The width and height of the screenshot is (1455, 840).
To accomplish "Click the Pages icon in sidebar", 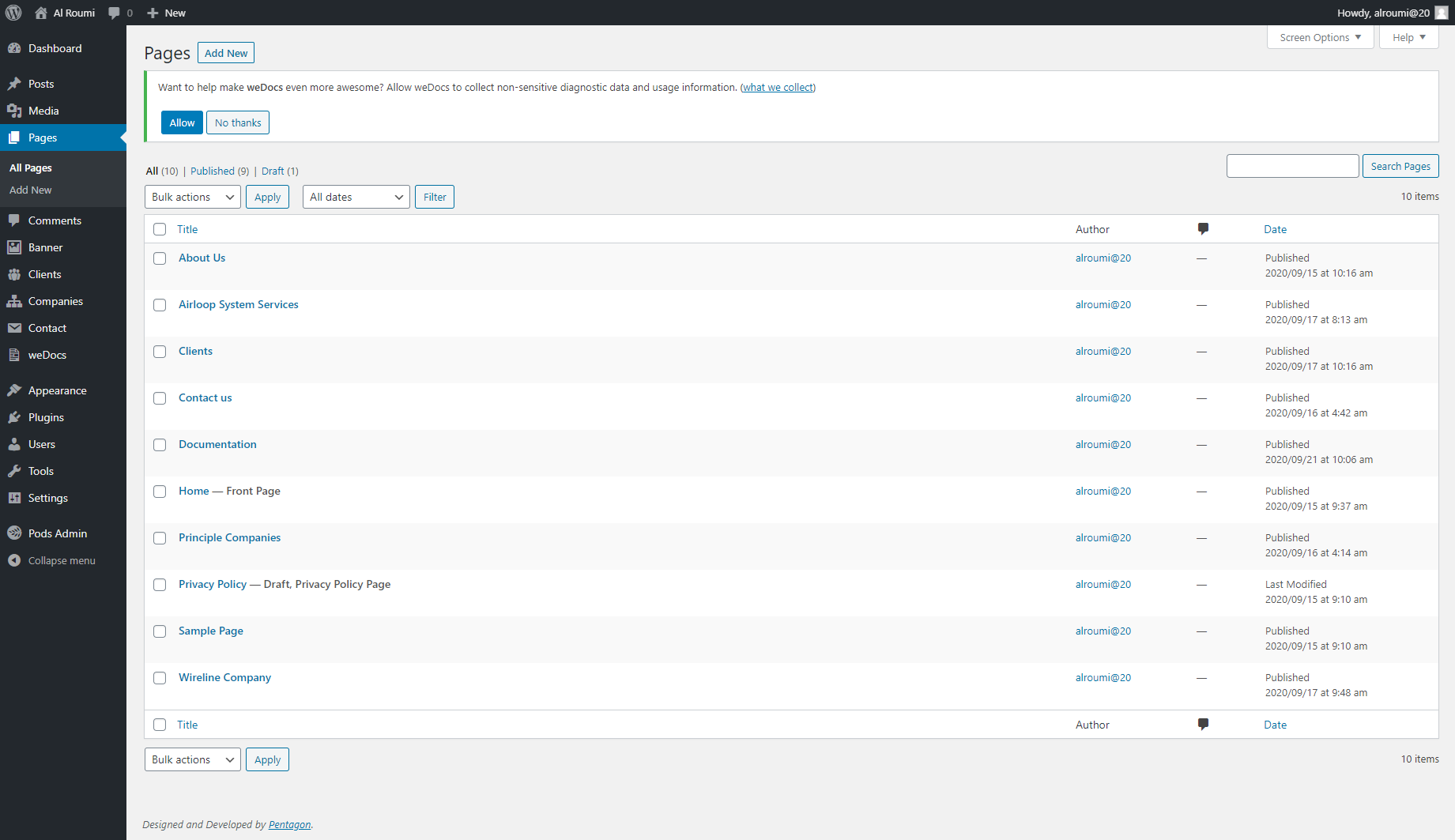I will 14,137.
